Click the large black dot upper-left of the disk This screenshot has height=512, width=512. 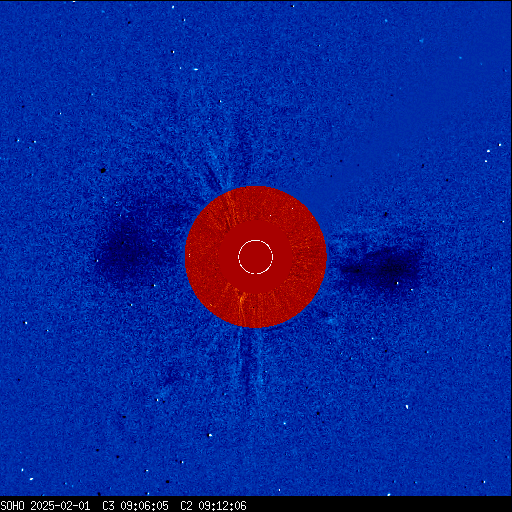(103, 170)
